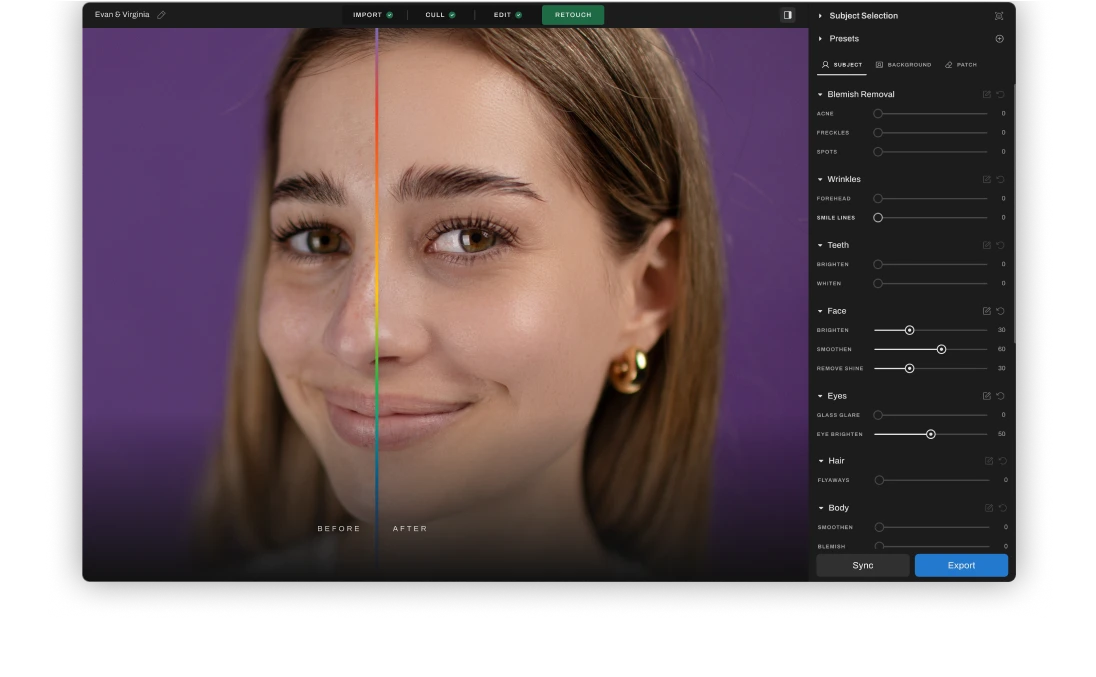Viewport: 1096px width, 677px height.
Task: Click the Face Smoothen slider handle
Action: pyautogui.click(x=941, y=349)
